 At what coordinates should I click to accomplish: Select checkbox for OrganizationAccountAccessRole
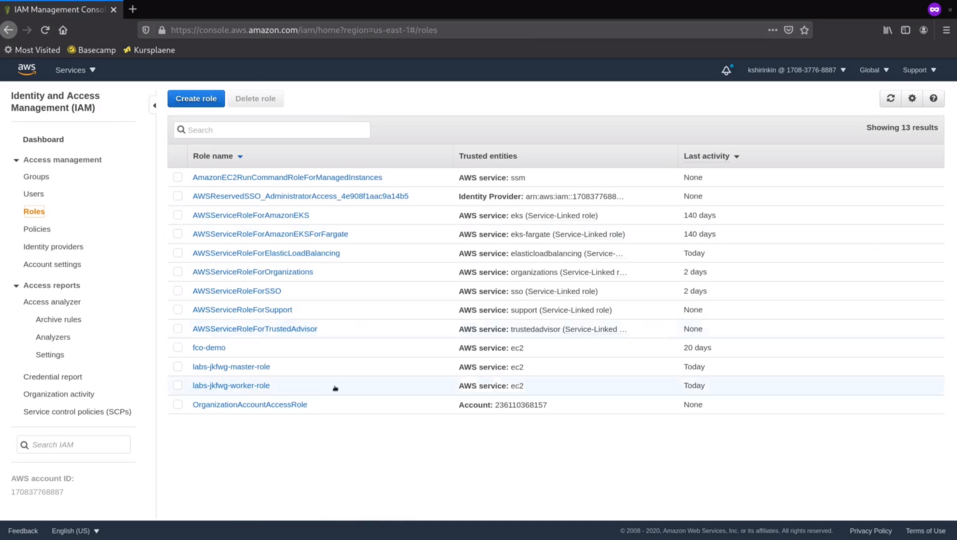(178, 404)
